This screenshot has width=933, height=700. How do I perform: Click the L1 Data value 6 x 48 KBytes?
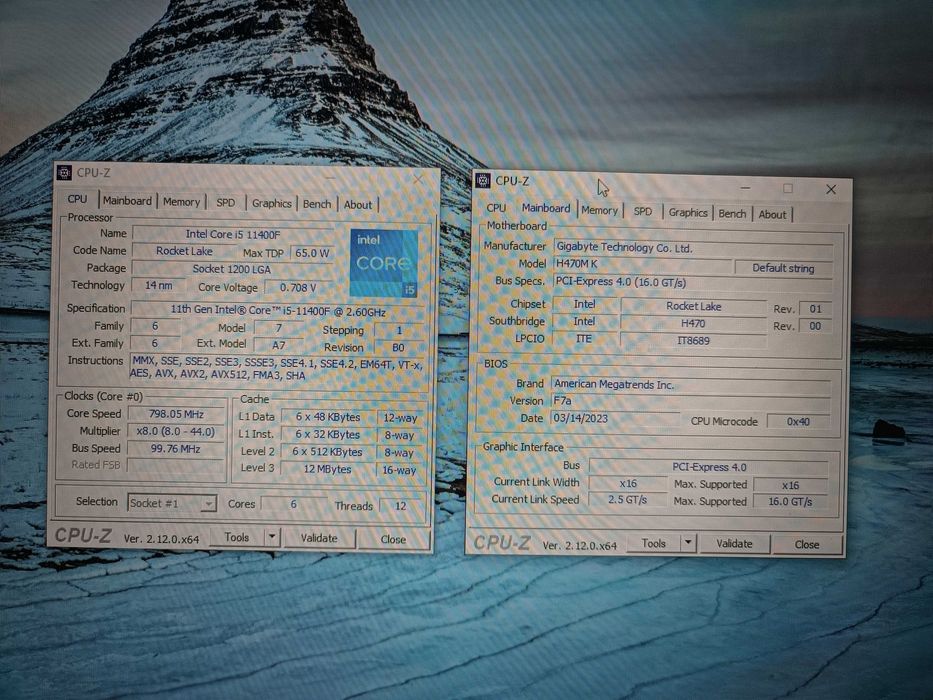(328, 417)
